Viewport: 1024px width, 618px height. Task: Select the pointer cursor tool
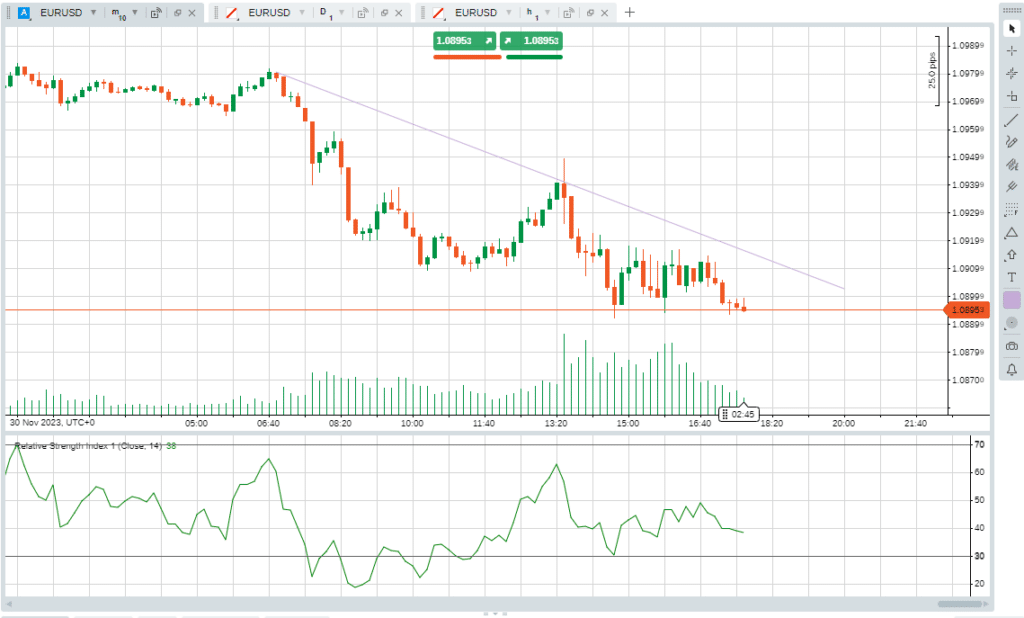pos(1012,29)
